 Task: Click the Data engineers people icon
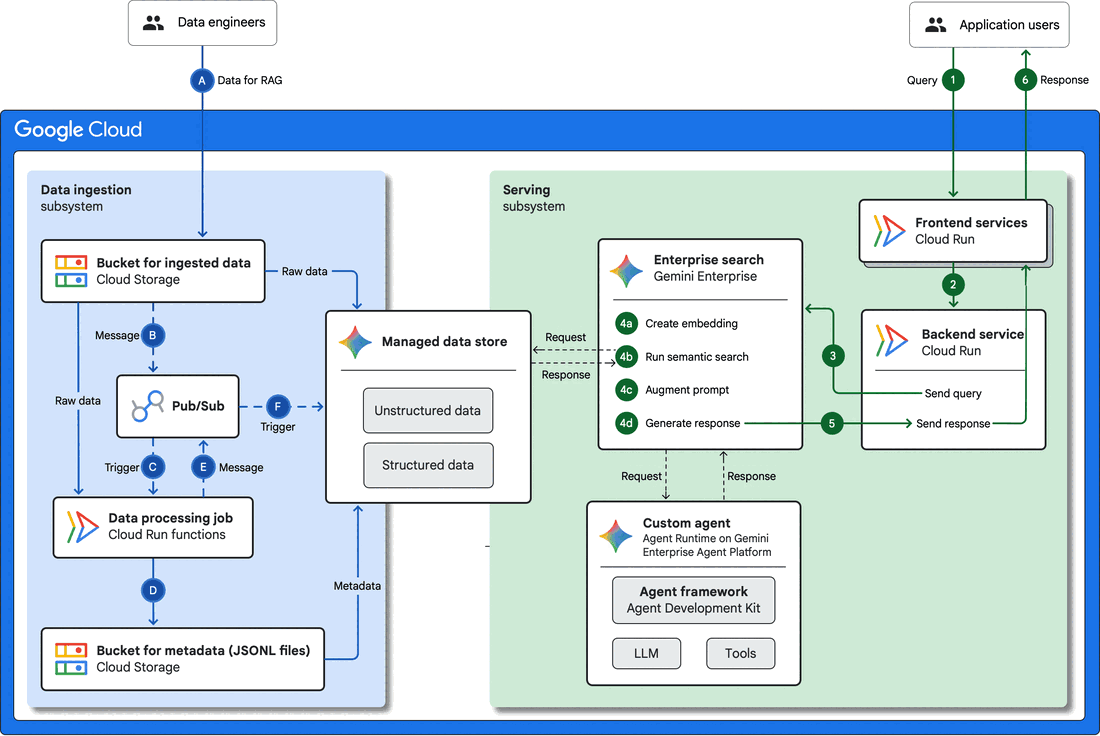pyautogui.click(x=153, y=23)
